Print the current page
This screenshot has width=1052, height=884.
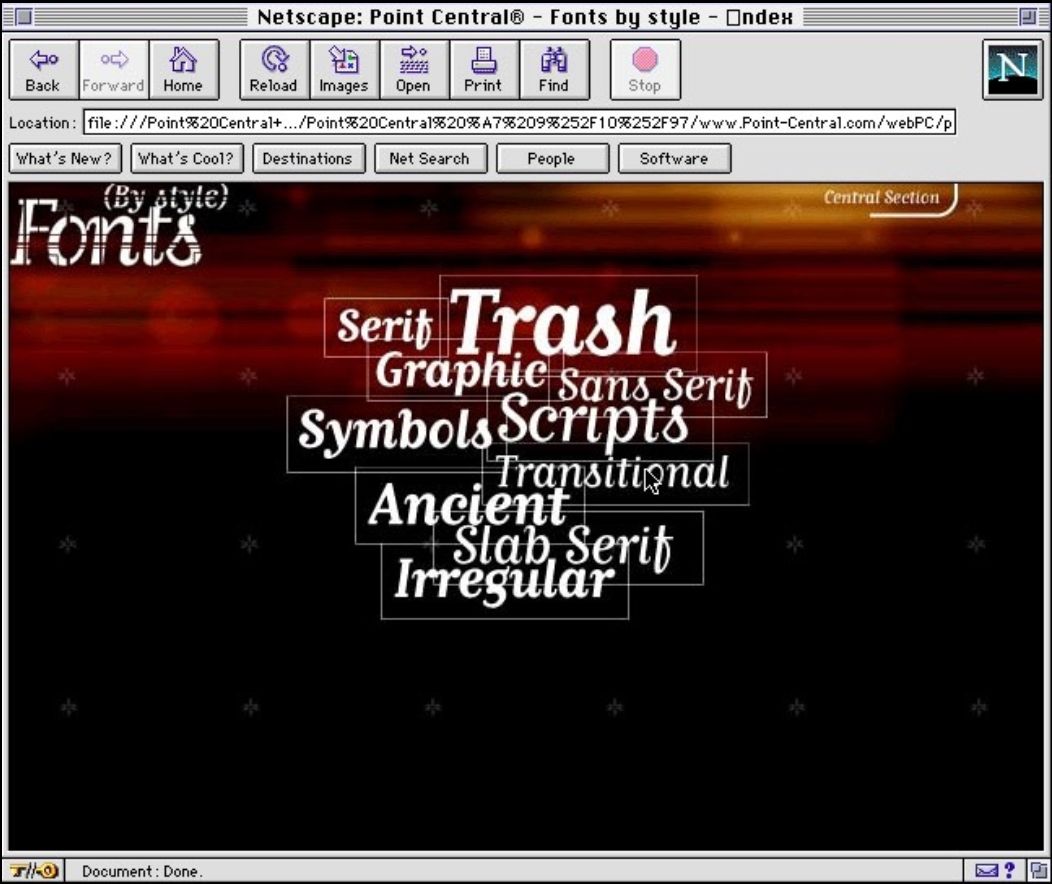click(484, 70)
